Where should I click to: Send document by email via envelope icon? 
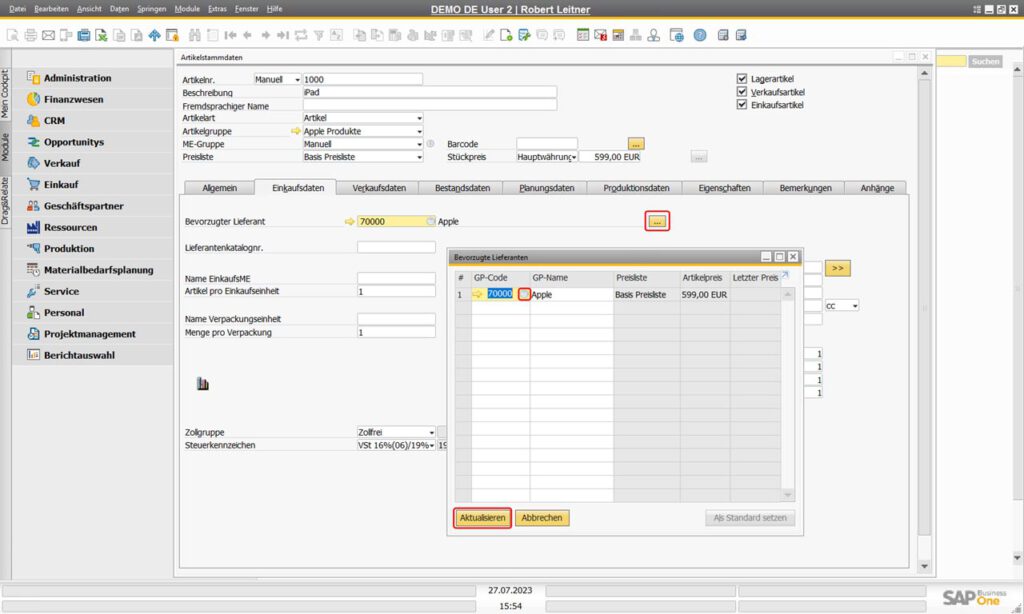click(x=48, y=35)
